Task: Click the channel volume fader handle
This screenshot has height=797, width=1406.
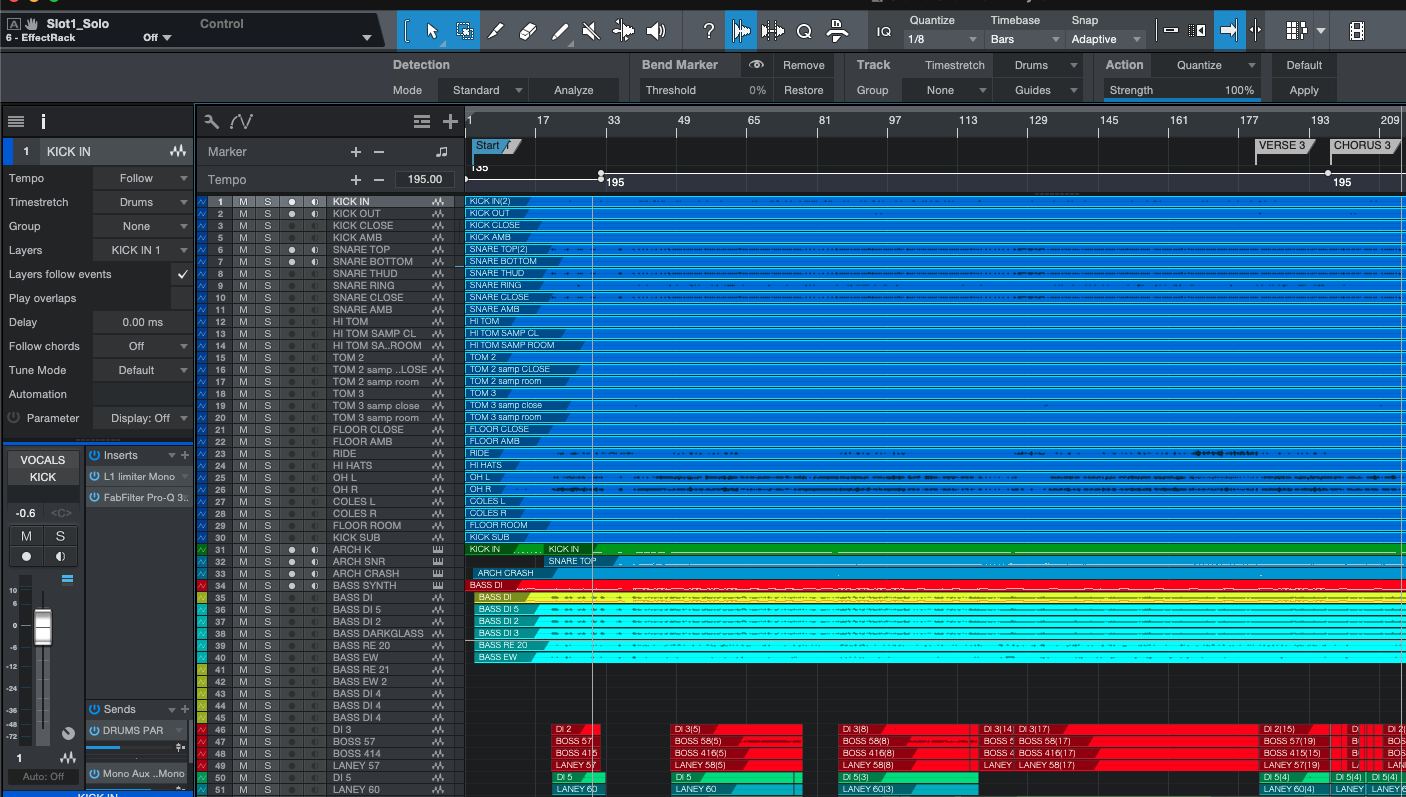Action: 43,627
